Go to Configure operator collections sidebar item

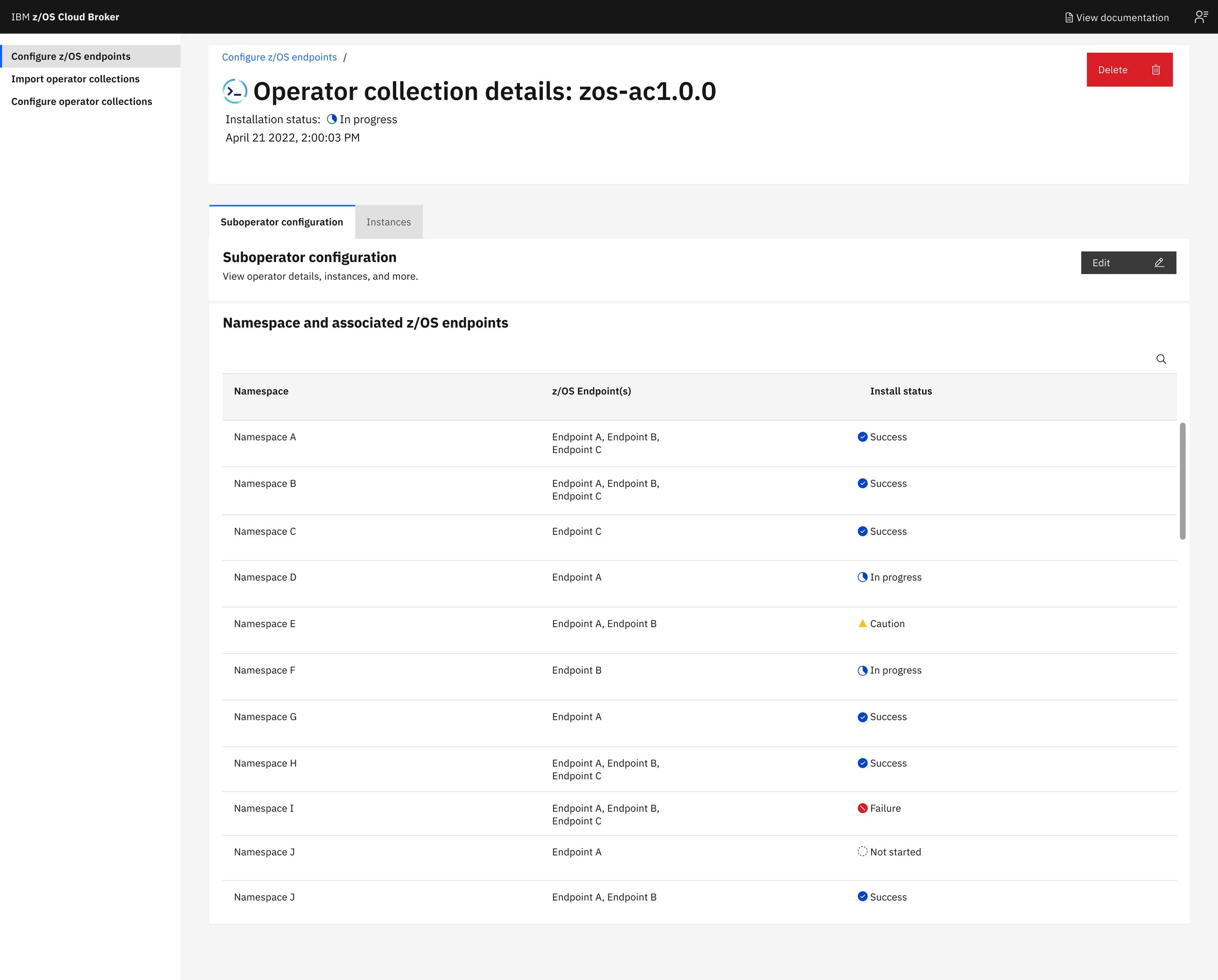[x=81, y=102]
